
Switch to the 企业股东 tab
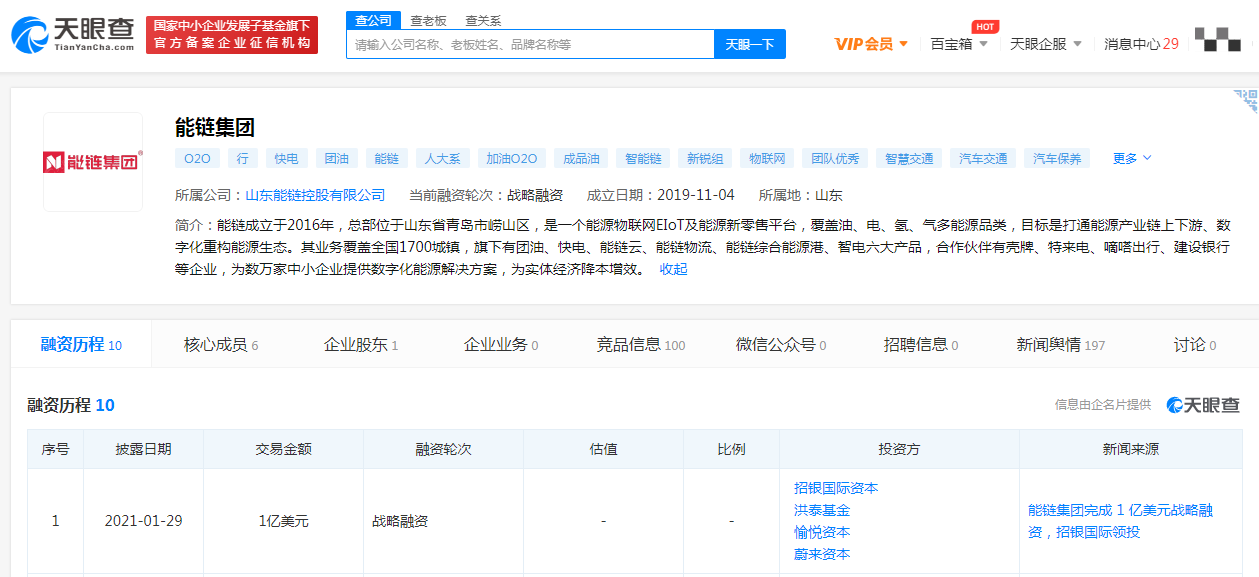pos(361,344)
